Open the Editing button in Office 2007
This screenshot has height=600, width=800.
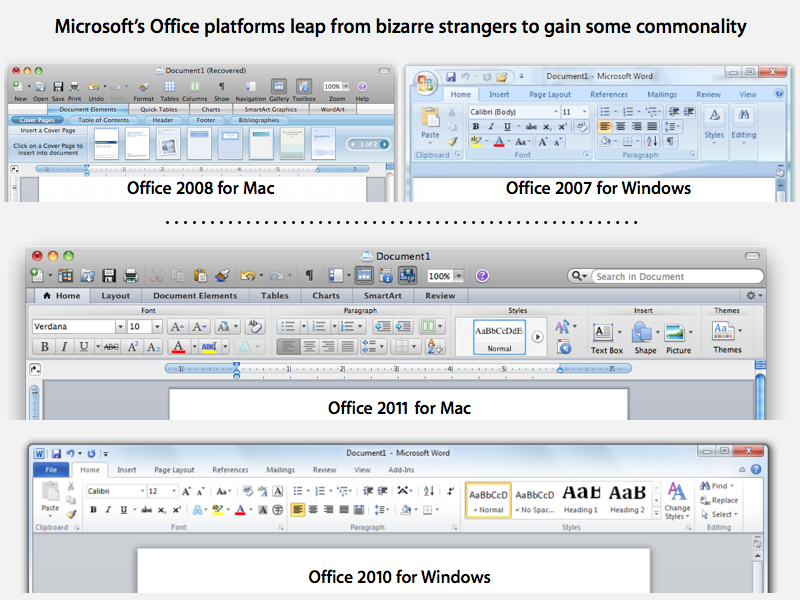tap(743, 124)
